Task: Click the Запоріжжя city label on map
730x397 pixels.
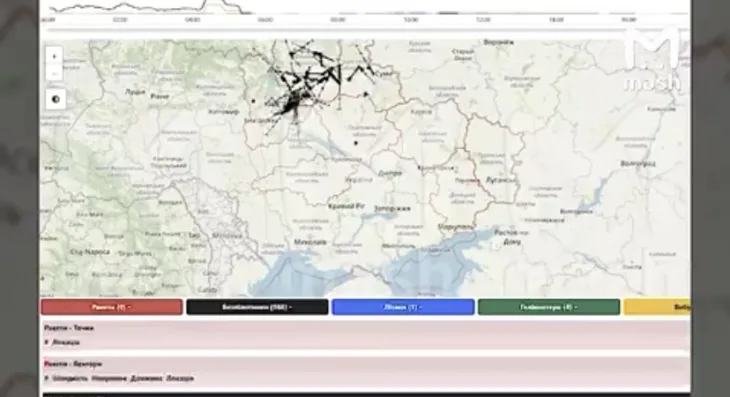Action: point(392,209)
